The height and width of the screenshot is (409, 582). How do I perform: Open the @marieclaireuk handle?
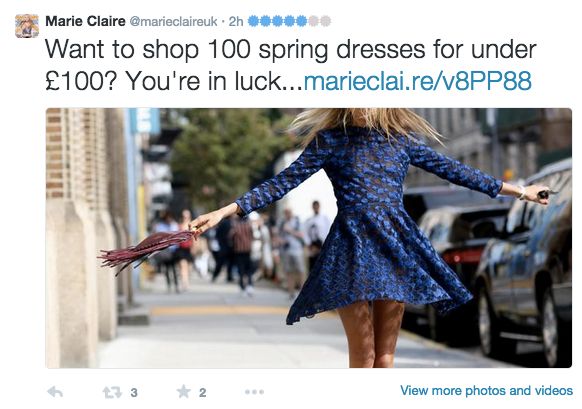coord(173,22)
